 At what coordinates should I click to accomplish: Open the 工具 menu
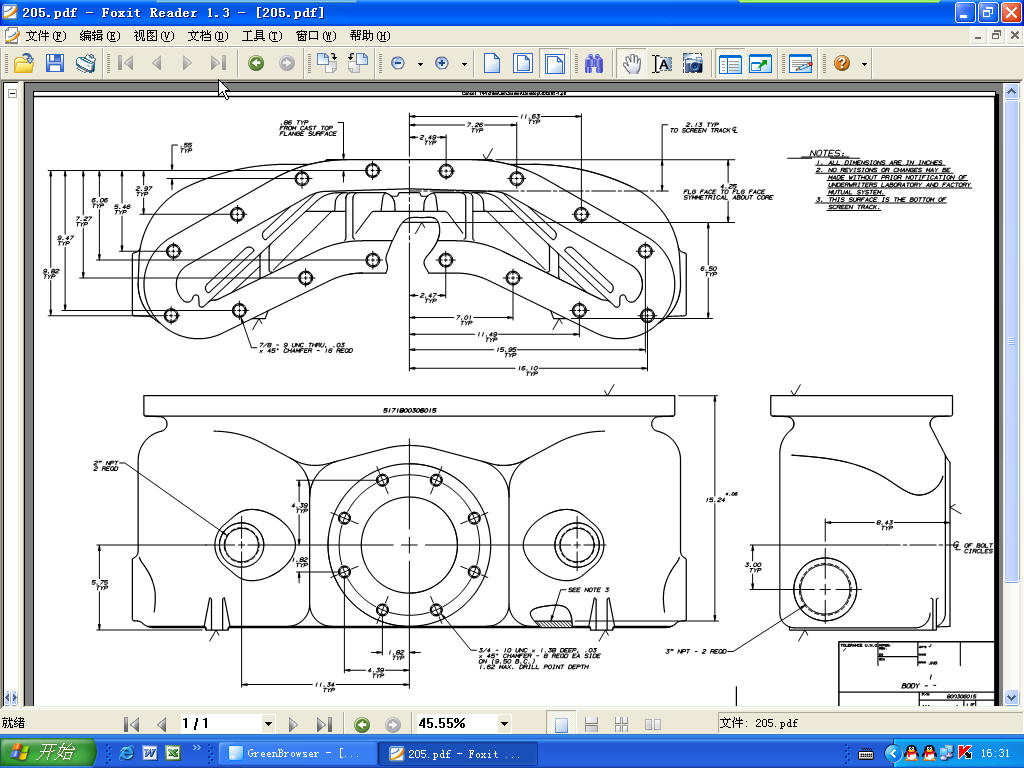click(x=262, y=36)
